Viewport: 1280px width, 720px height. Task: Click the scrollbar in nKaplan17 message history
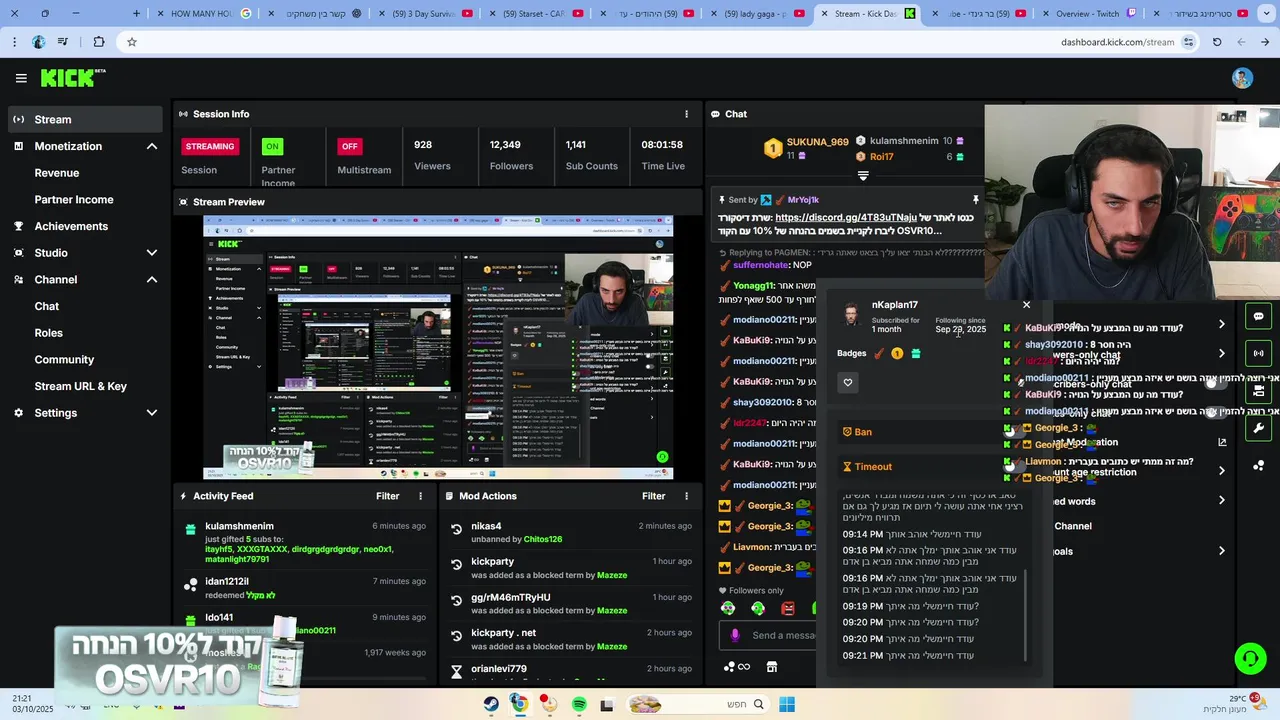click(1026, 614)
